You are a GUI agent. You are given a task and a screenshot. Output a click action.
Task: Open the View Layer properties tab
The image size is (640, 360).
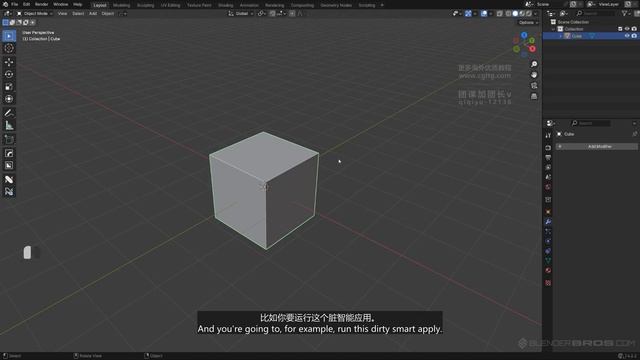coord(548,167)
